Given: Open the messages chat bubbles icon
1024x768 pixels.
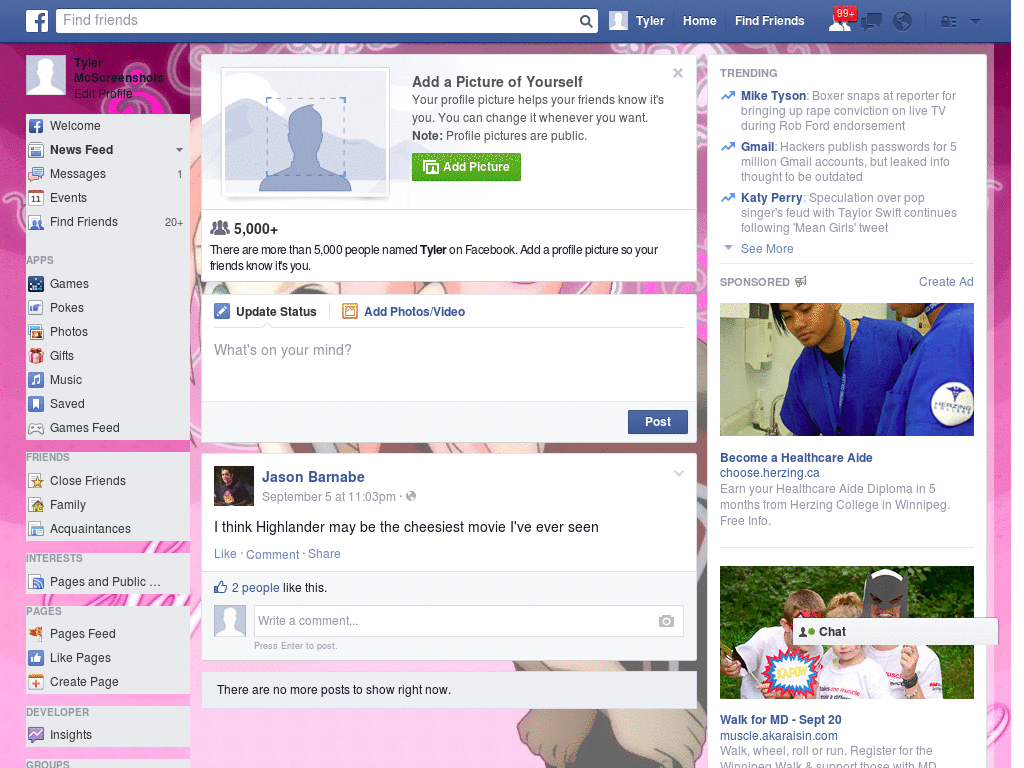Looking at the screenshot, I should click(x=871, y=22).
